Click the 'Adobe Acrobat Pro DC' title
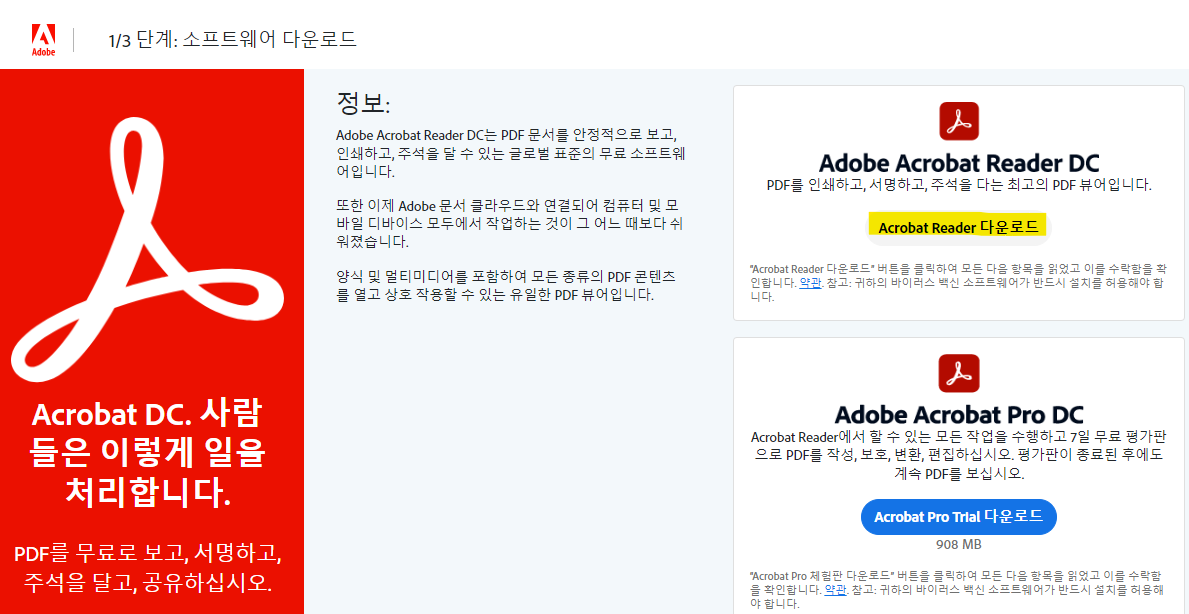Image resolution: width=1189 pixels, height=614 pixels. click(x=958, y=415)
